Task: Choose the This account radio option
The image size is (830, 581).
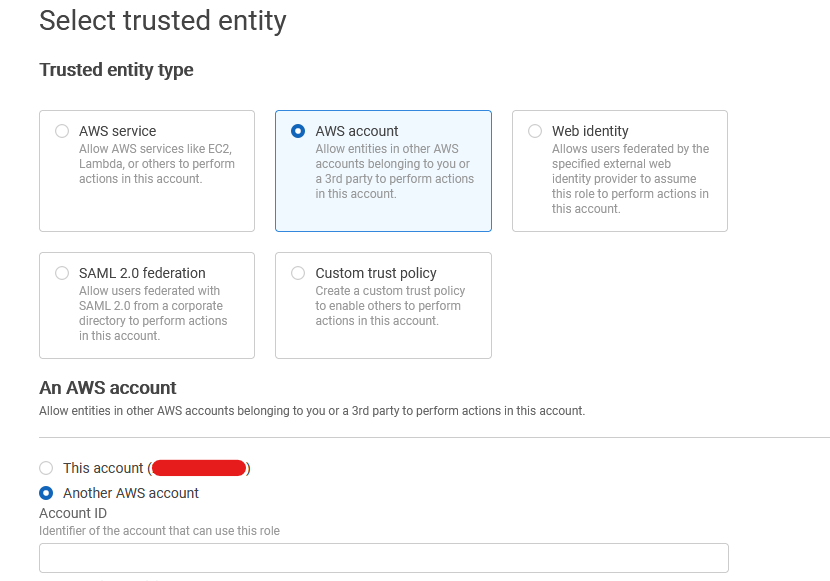Action: tap(44, 468)
